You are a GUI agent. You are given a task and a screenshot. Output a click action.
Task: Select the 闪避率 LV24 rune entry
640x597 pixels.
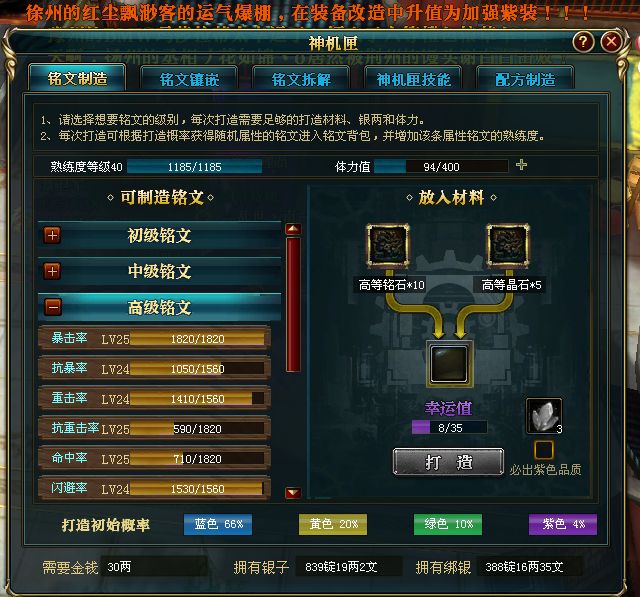154,488
